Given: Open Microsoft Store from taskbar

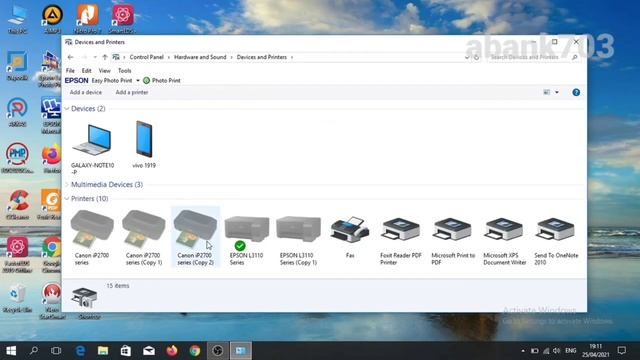Looking at the screenshot, I should point(126,351).
